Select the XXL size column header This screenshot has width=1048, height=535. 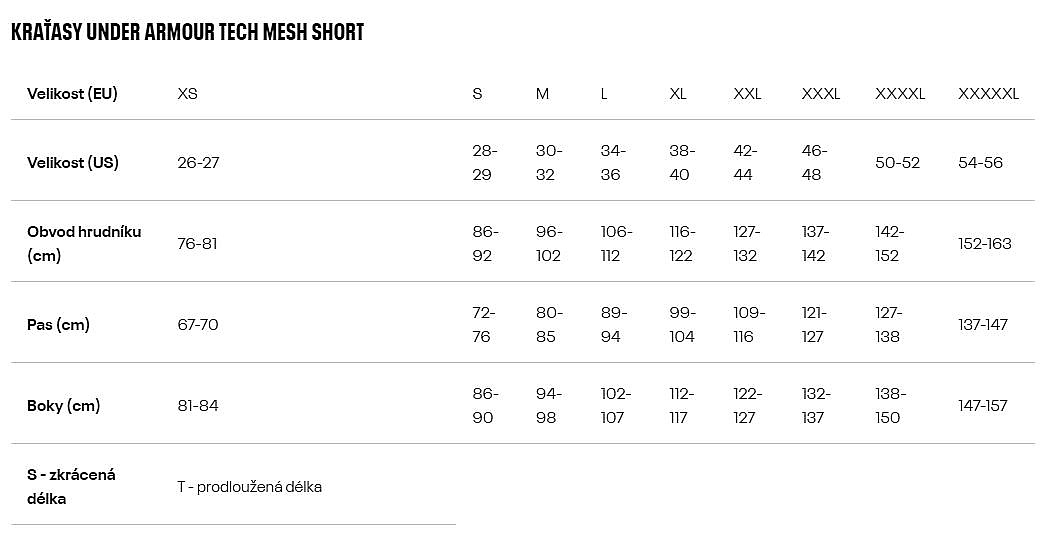747,94
